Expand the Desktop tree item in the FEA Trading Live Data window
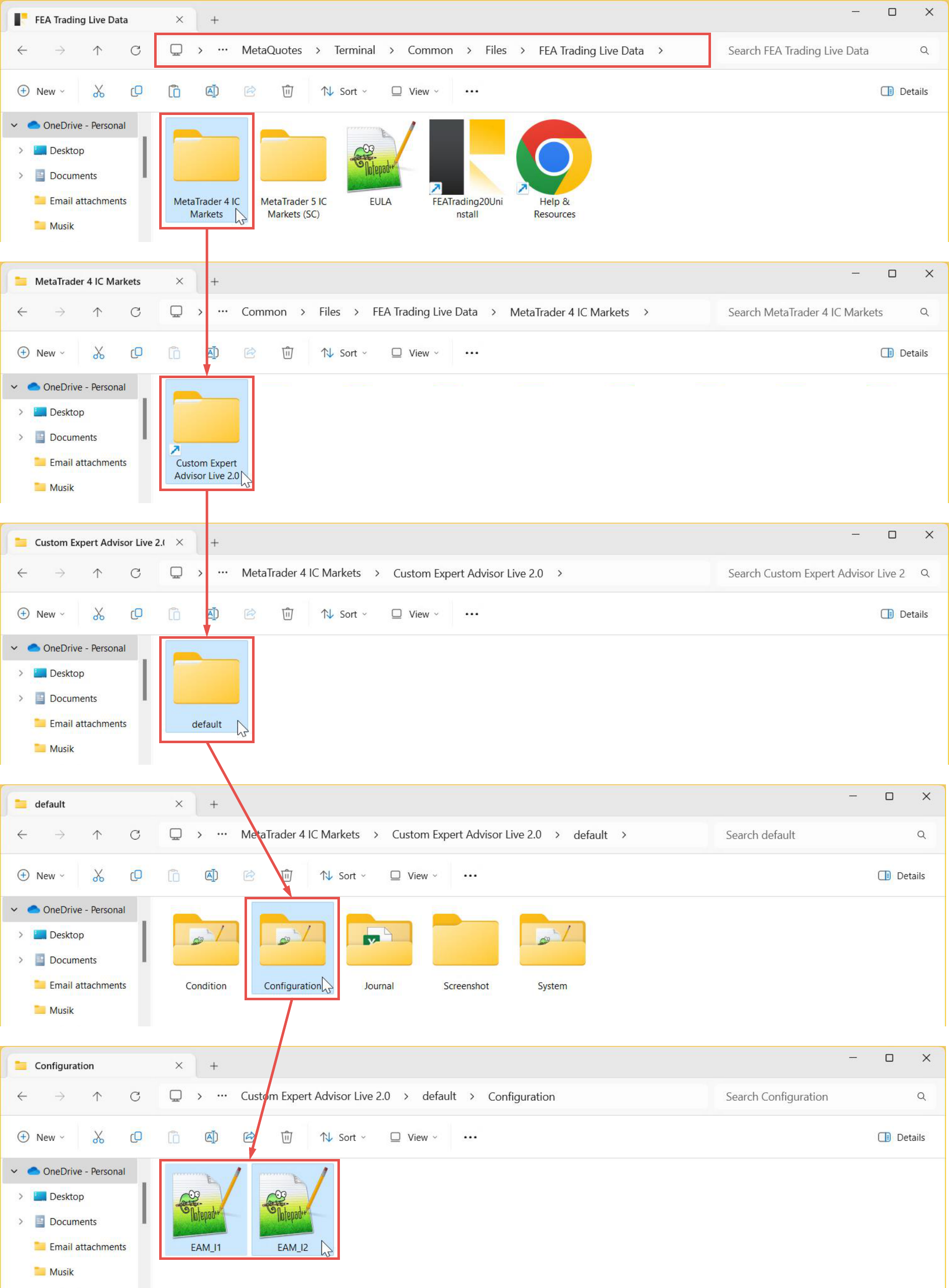 [x=21, y=151]
